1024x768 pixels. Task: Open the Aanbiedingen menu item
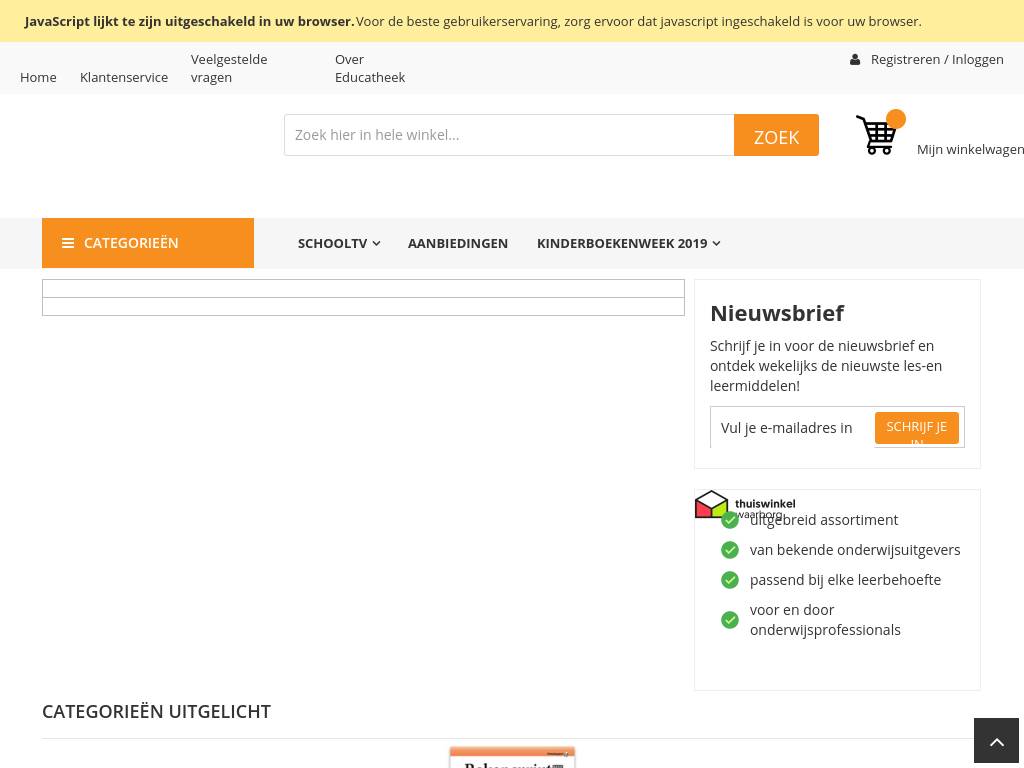(x=458, y=243)
